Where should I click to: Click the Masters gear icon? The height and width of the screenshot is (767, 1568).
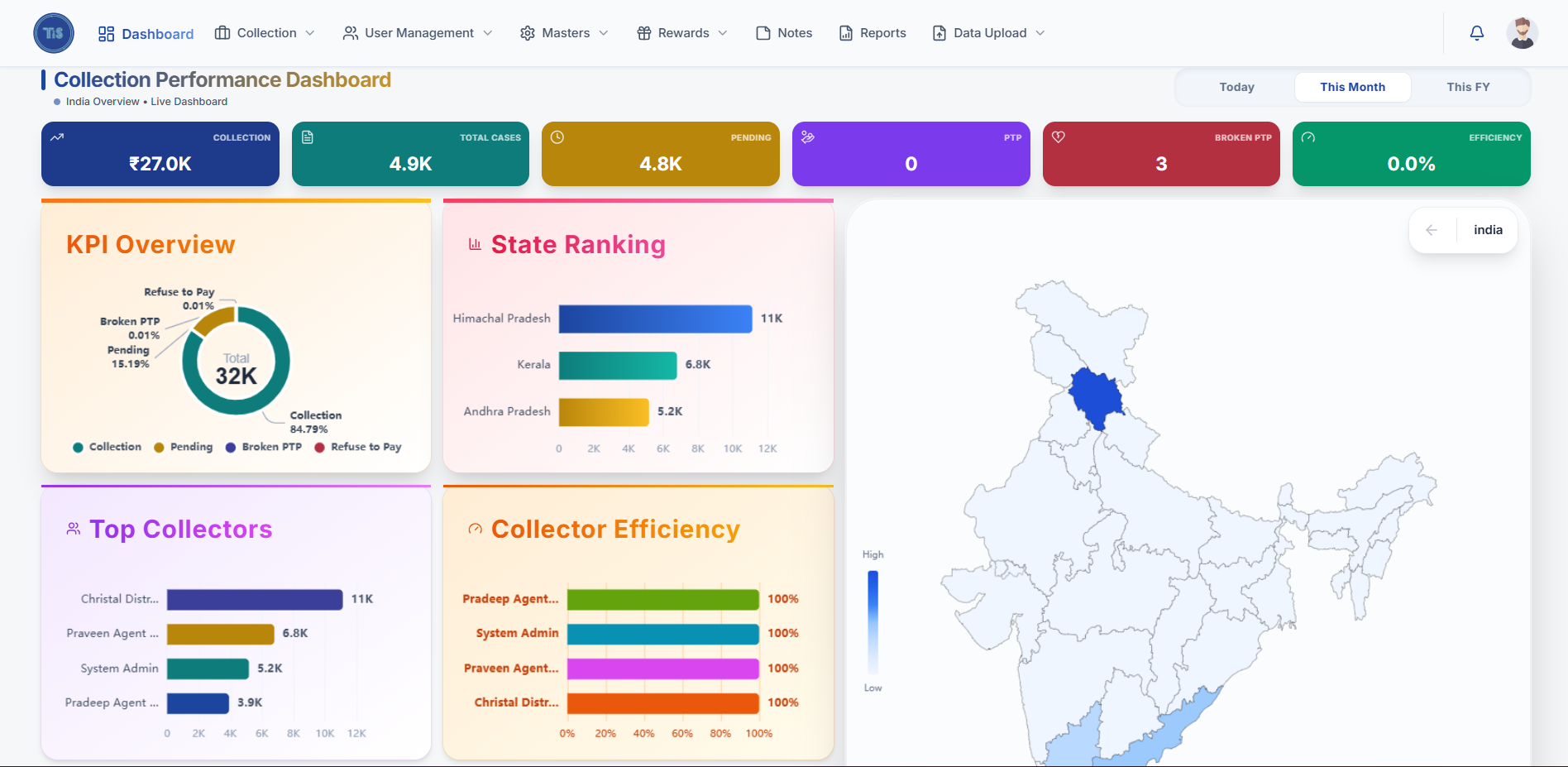coord(528,33)
